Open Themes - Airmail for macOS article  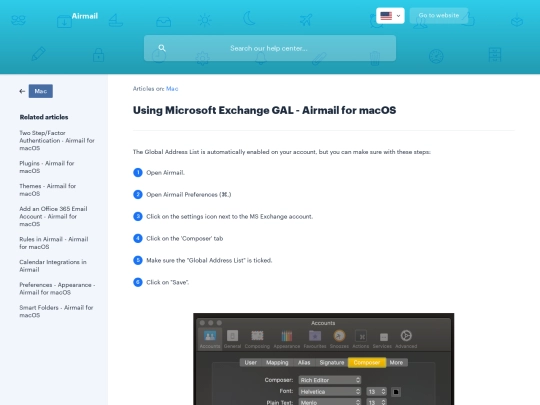point(48,190)
